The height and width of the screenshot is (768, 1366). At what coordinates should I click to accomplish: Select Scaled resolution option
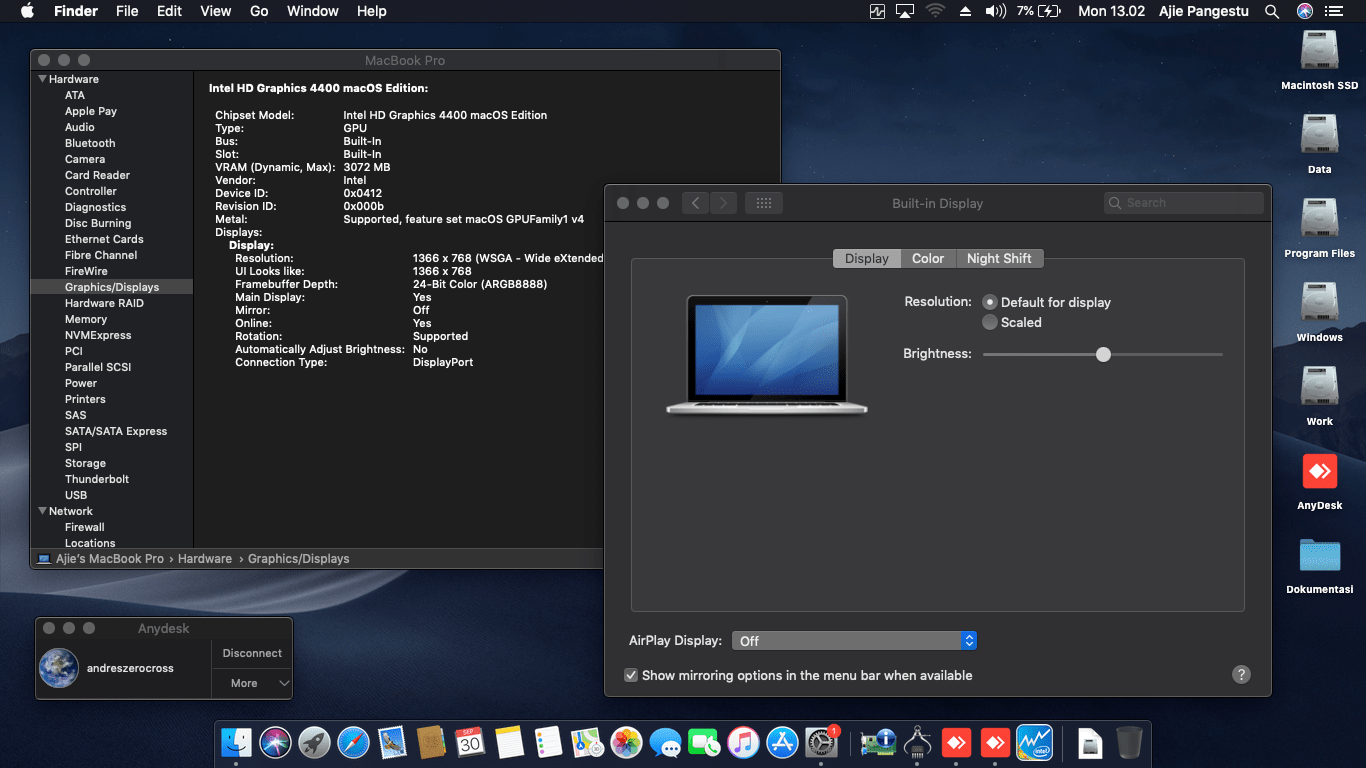(990, 322)
